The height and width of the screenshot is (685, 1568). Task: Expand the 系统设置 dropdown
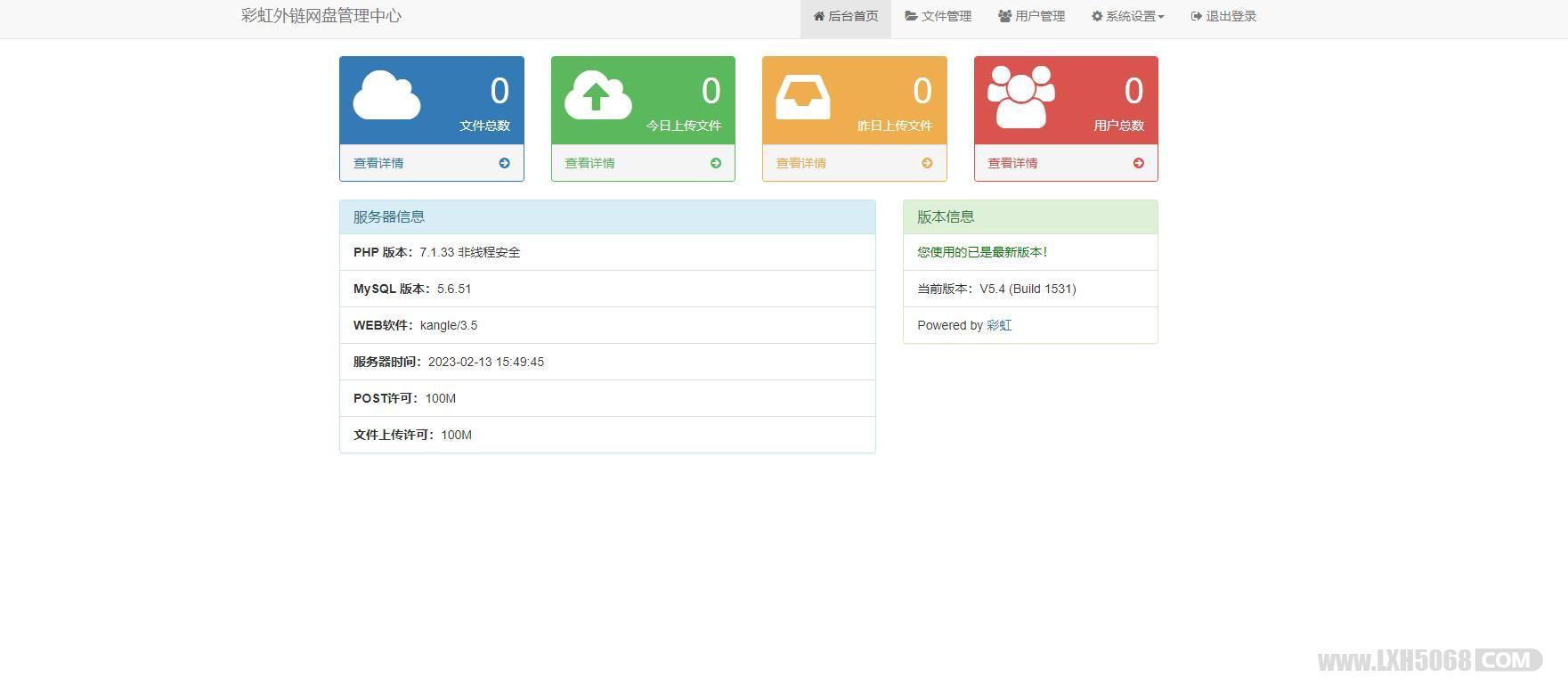coord(1127,16)
